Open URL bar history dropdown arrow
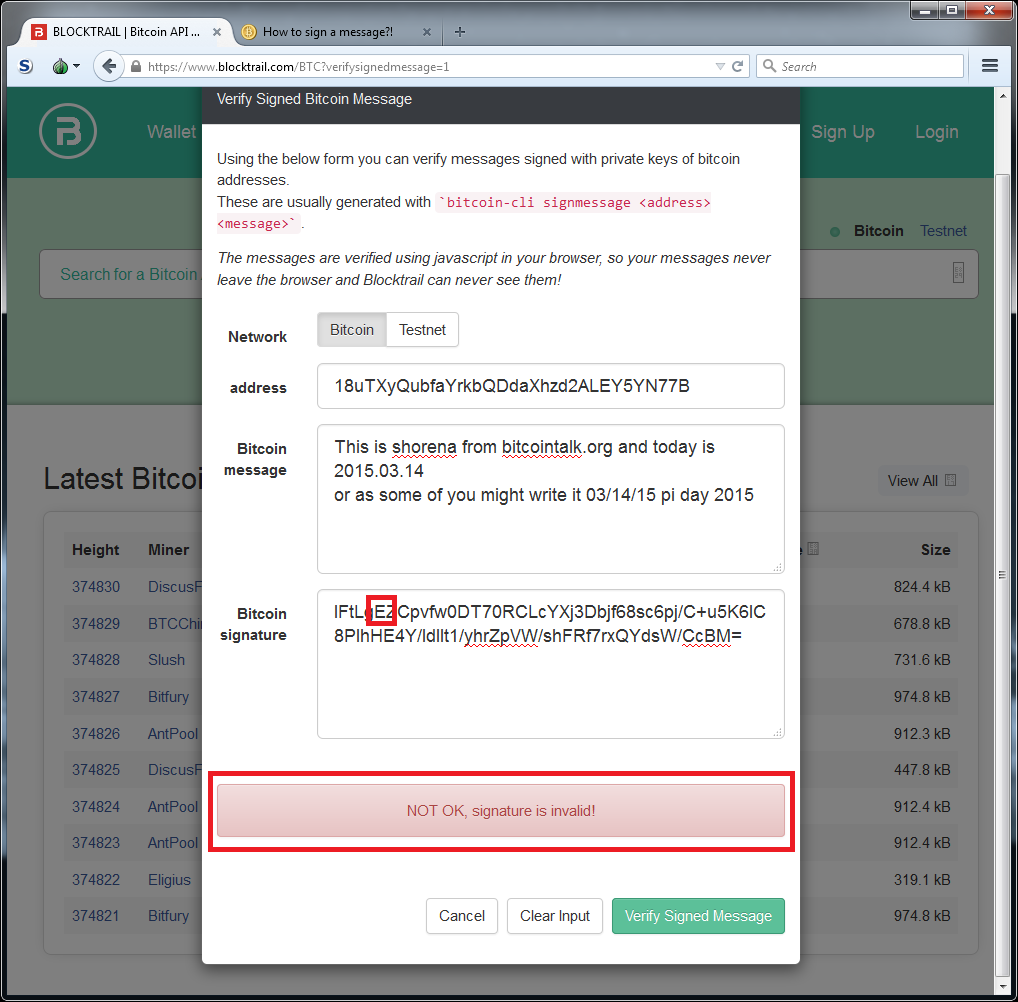This screenshot has width=1018, height=1002. [x=720, y=66]
